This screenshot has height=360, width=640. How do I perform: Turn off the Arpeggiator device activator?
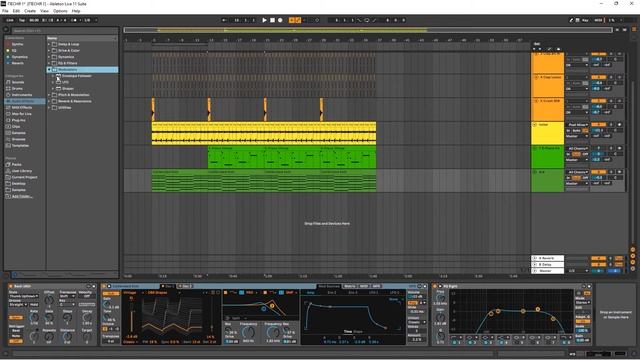(11, 286)
